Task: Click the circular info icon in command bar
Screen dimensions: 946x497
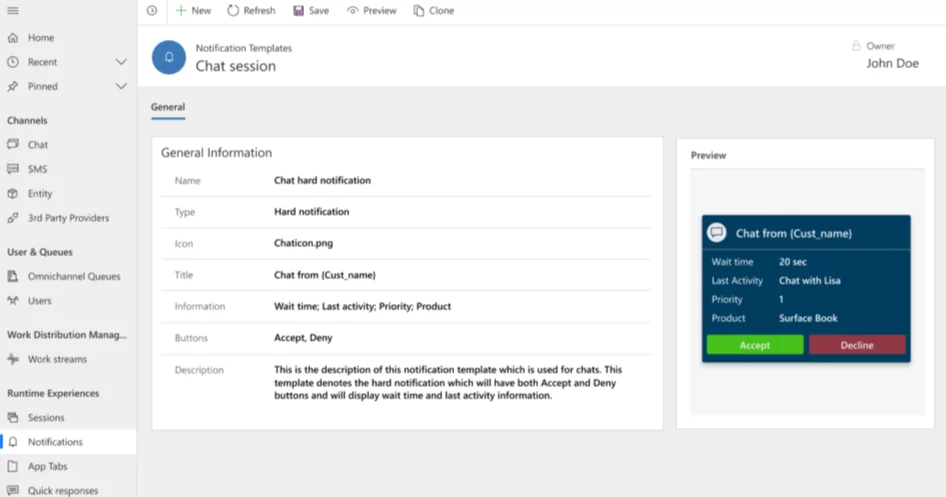Action: 152,10
